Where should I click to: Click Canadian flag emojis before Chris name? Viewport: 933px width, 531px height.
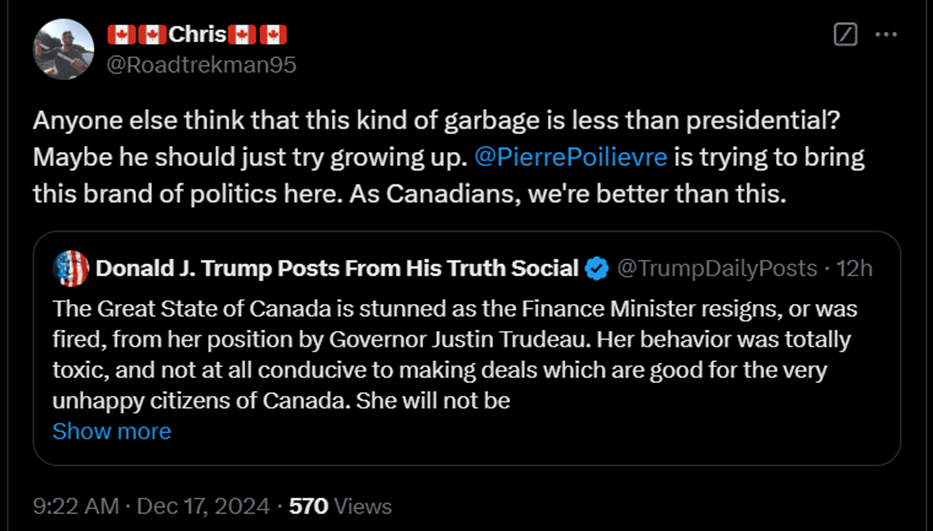[x=137, y=35]
